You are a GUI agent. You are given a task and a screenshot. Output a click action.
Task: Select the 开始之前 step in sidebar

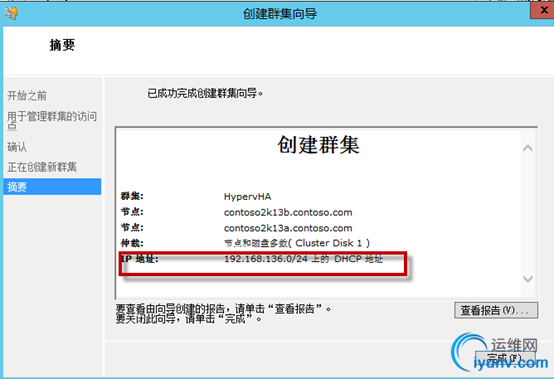coord(27,95)
